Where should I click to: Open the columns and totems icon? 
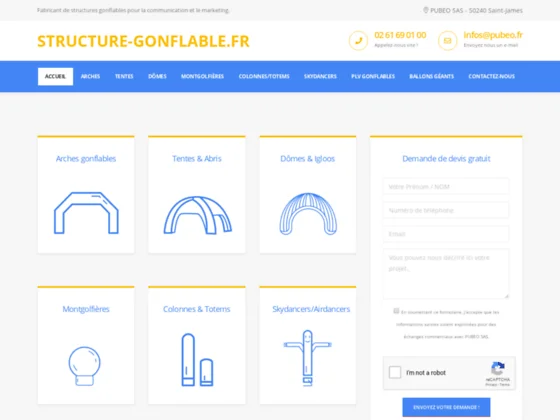click(198, 360)
